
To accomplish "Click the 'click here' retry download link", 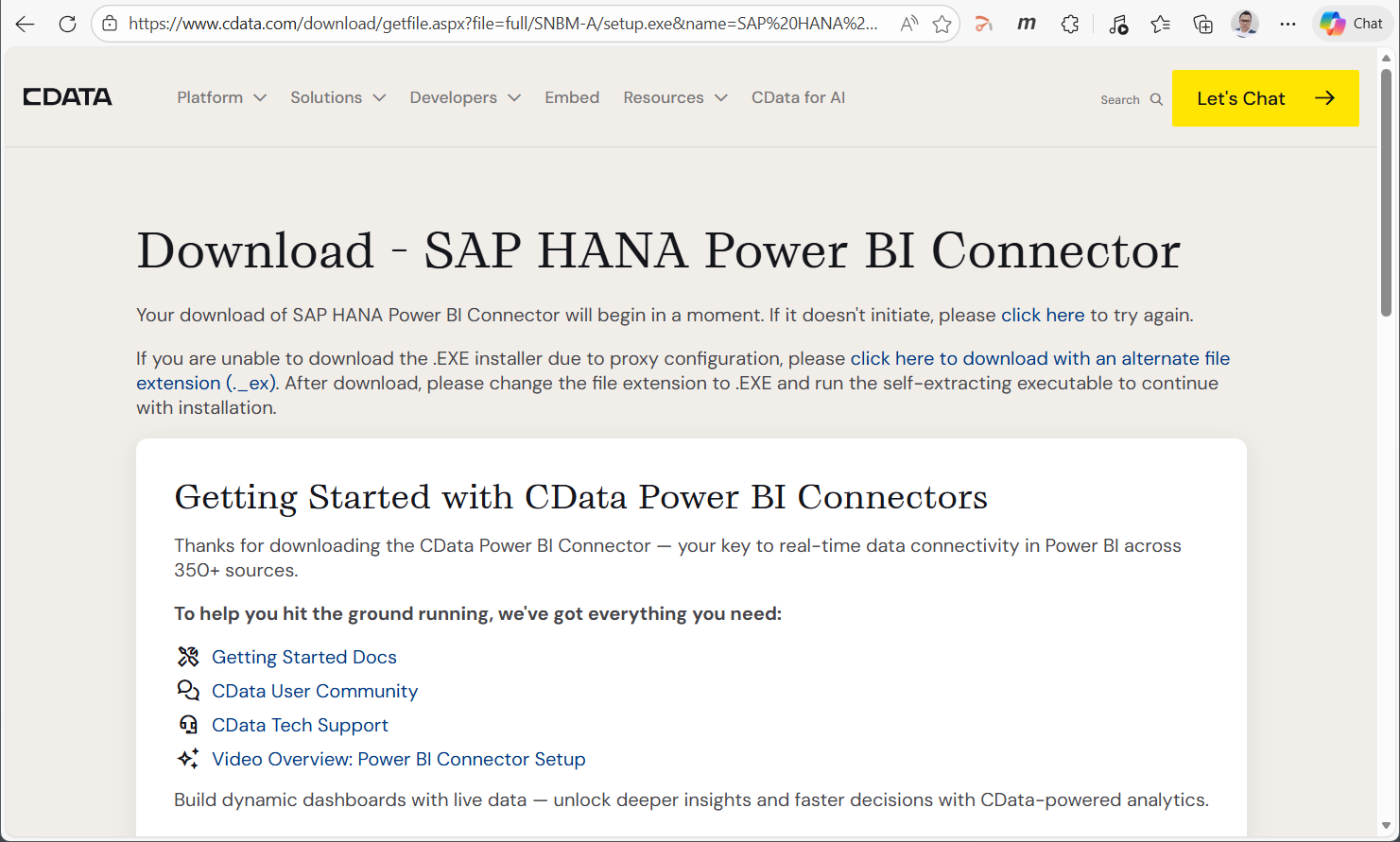I will pyautogui.click(x=1043, y=315).
